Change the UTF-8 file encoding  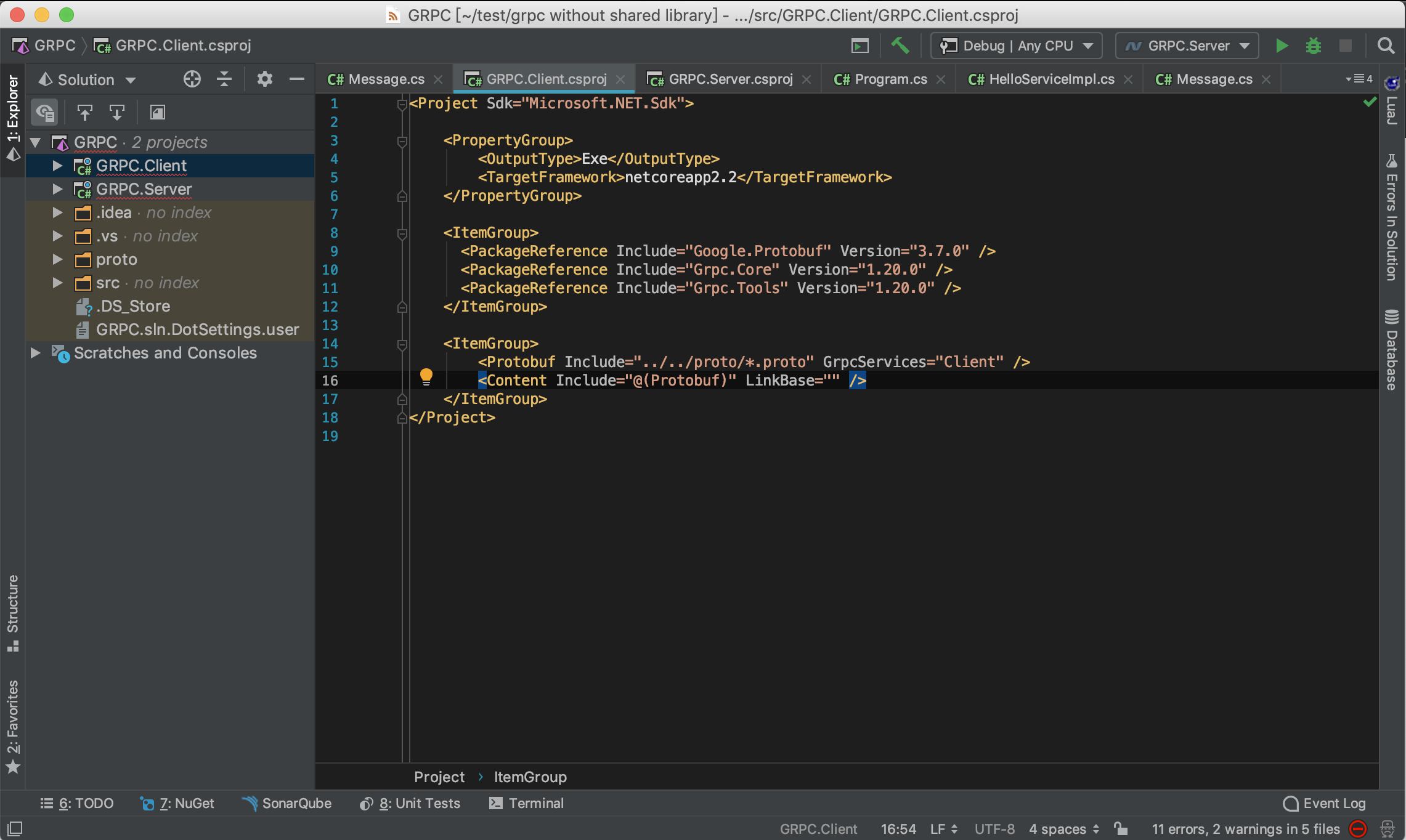[994, 829]
